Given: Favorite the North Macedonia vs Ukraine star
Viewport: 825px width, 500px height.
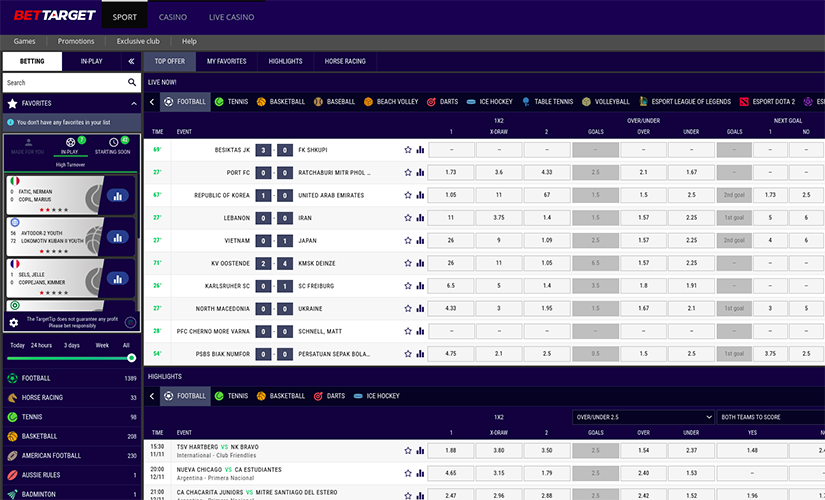Looking at the screenshot, I should coord(408,308).
